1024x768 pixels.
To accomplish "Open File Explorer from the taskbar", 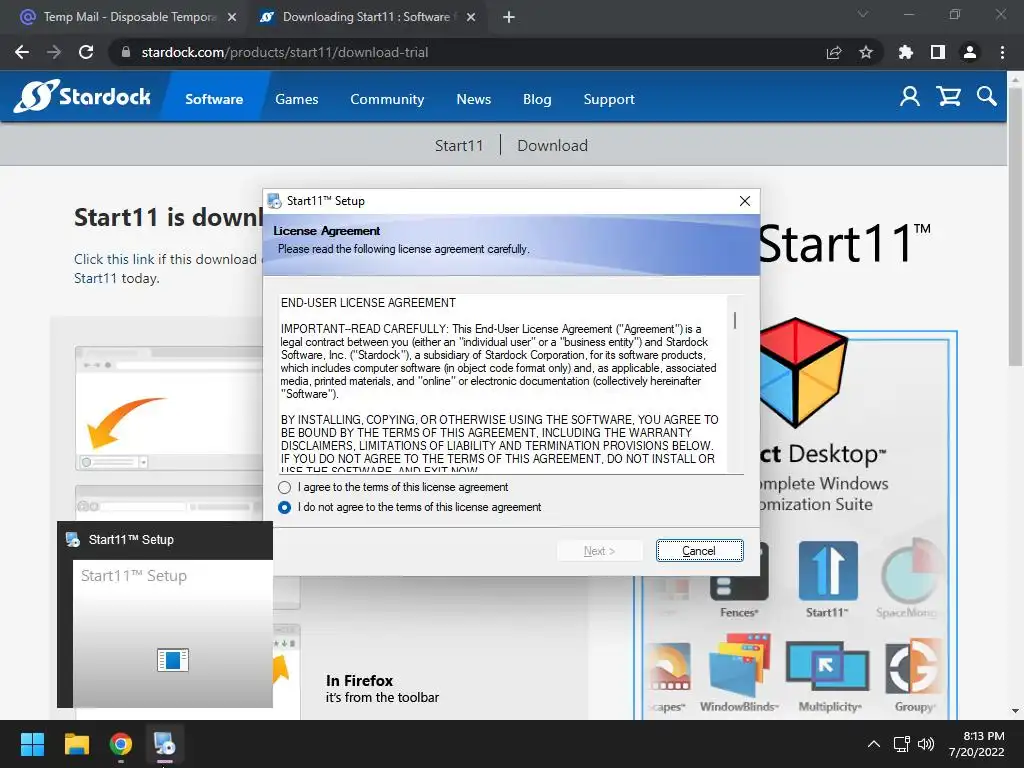I will pyautogui.click(x=76, y=744).
